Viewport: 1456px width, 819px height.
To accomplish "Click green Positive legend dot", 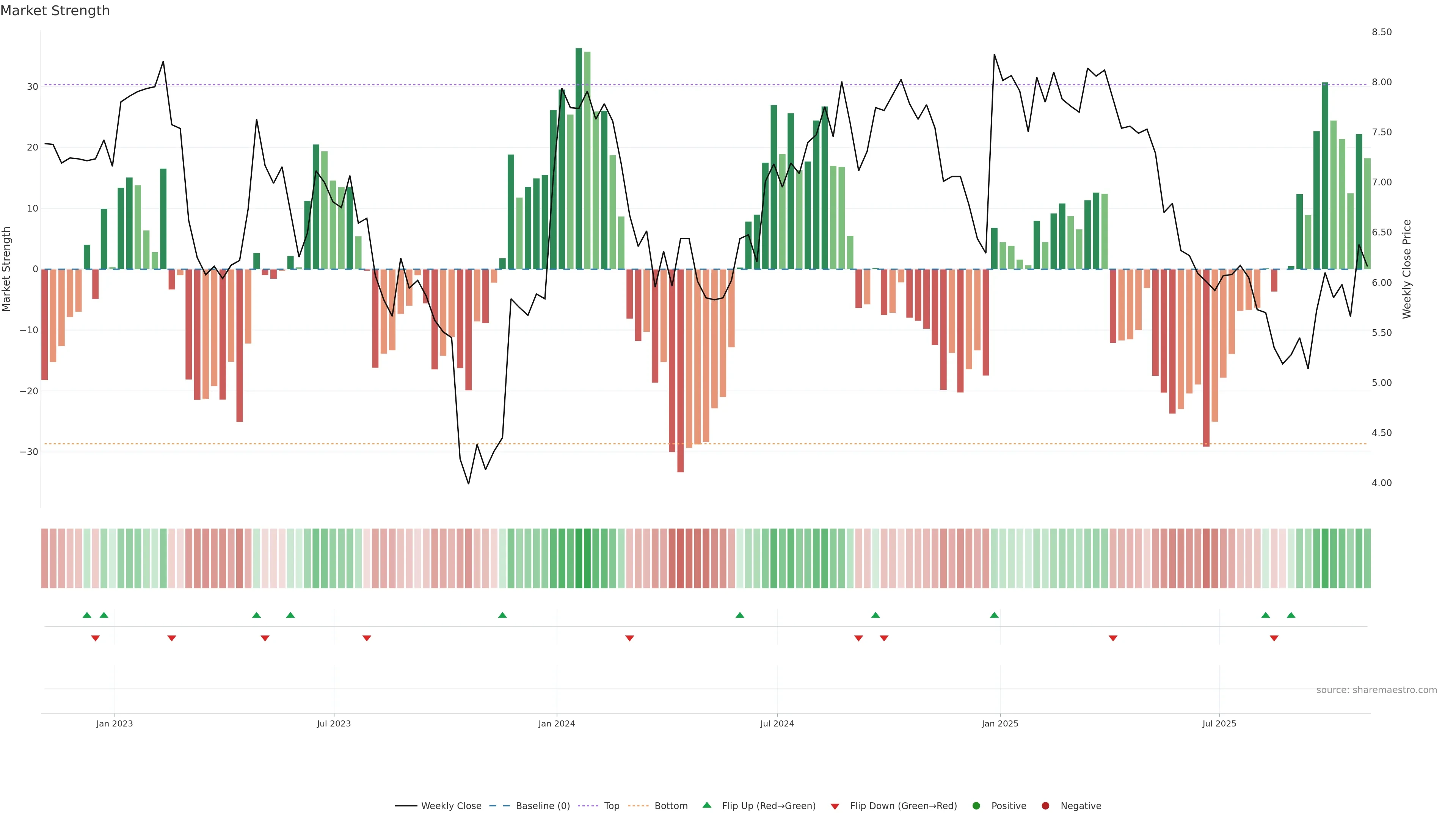I will pos(976,806).
